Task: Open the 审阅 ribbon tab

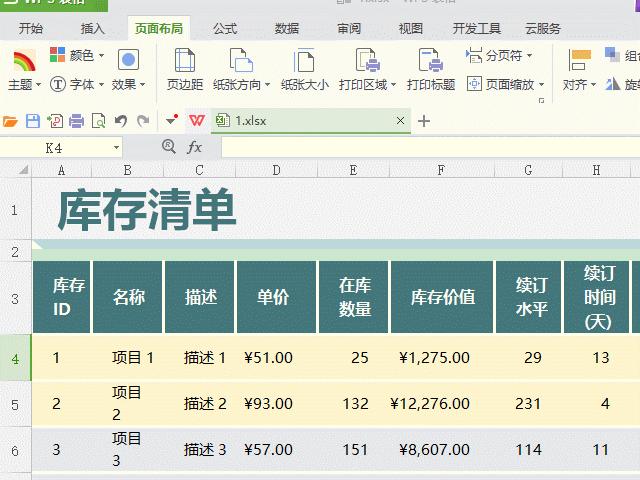Action: (349, 29)
